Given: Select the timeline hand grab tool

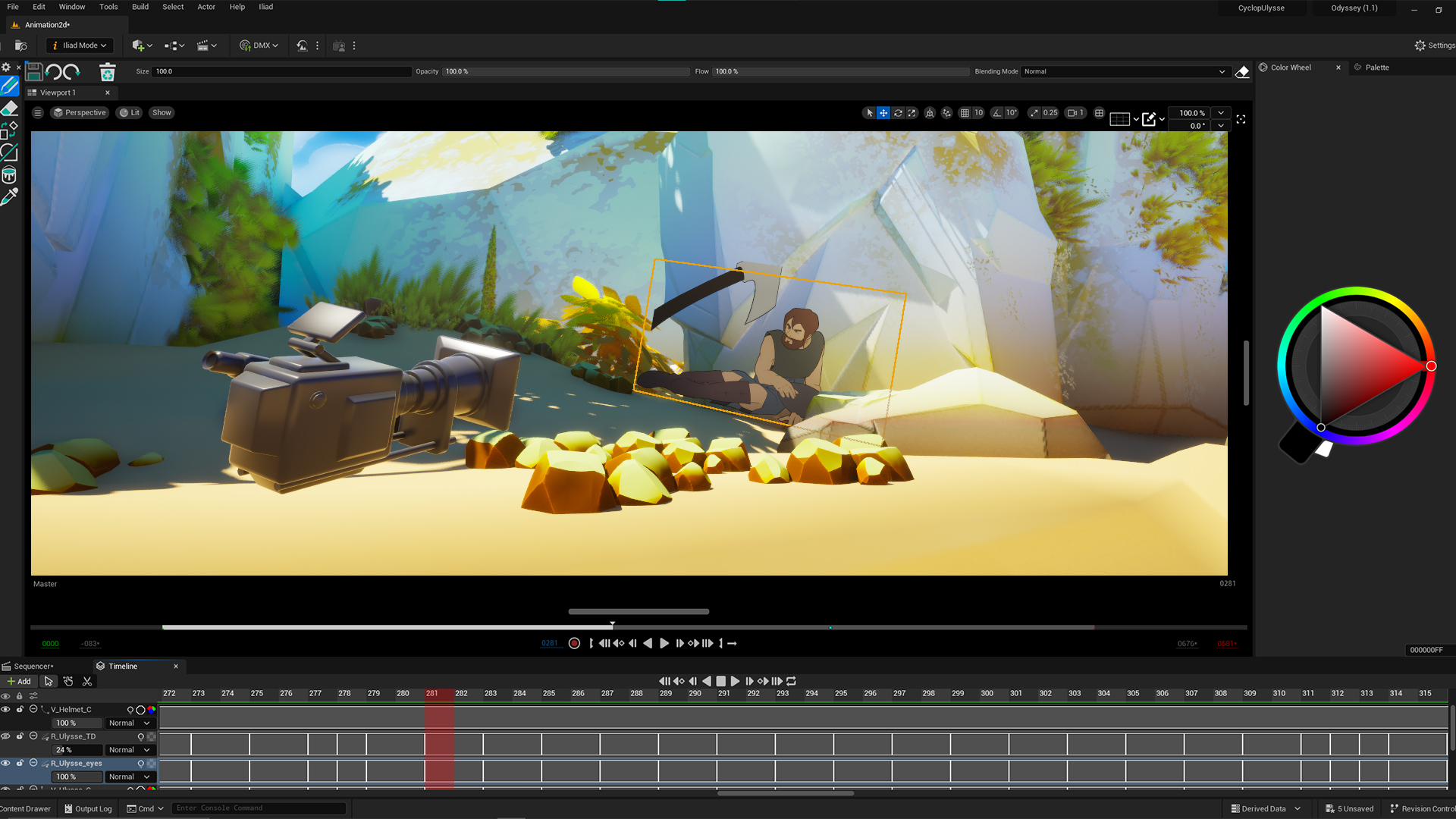Looking at the screenshot, I should pyautogui.click(x=68, y=682).
